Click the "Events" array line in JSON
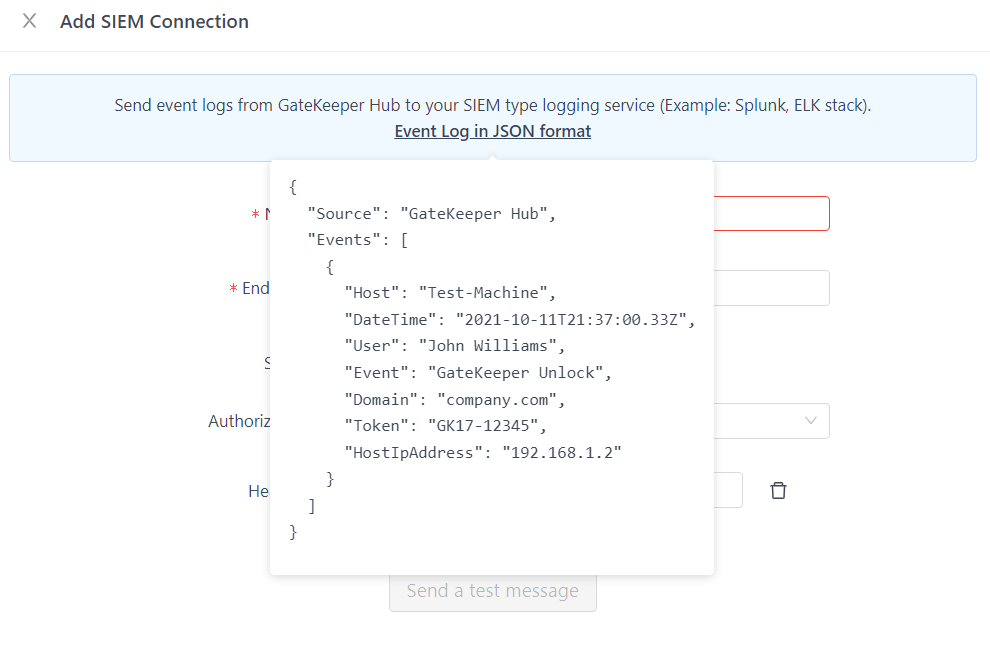 (x=357, y=240)
